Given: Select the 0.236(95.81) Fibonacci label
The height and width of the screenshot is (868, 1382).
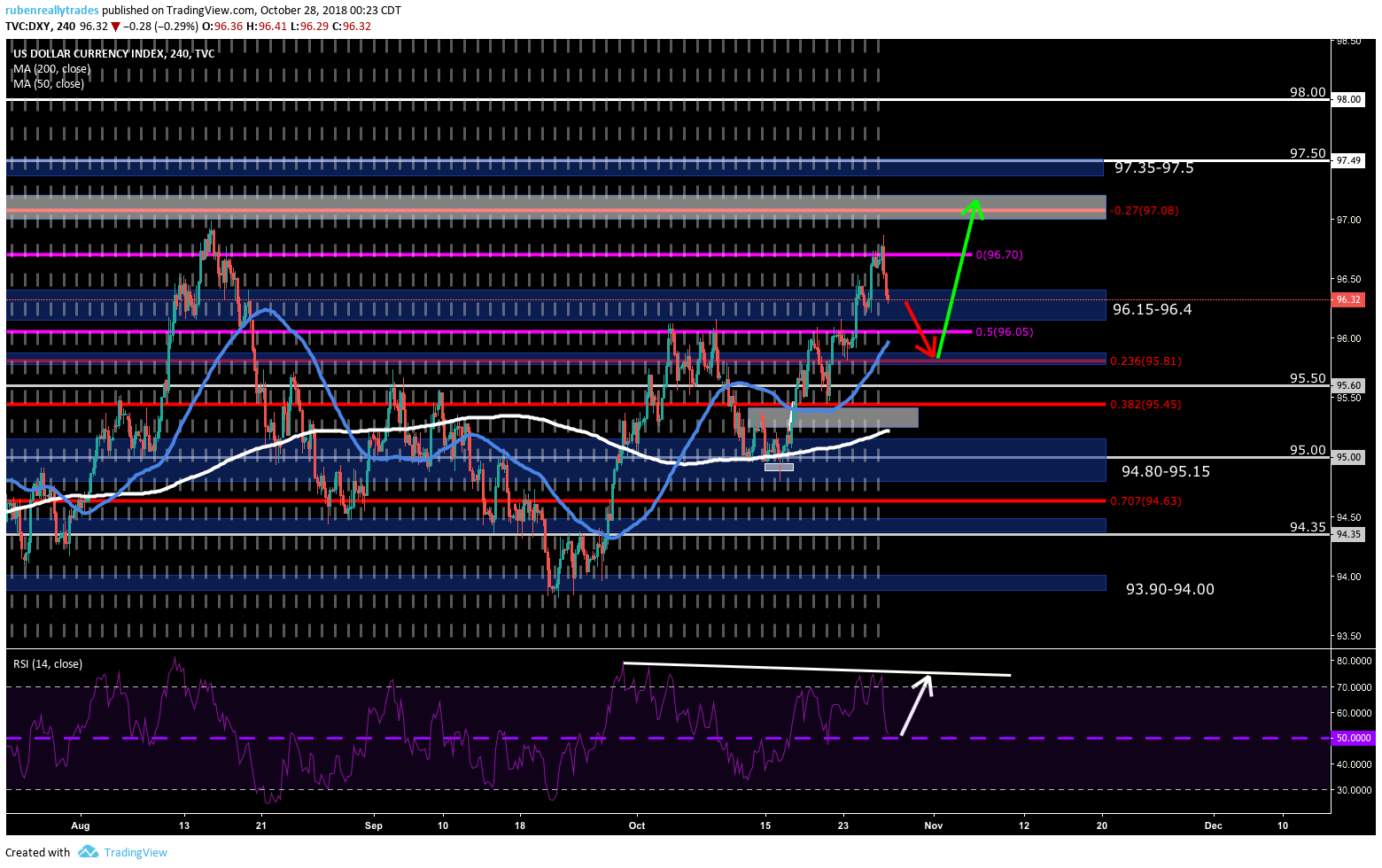Looking at the screenshot, I should pos(1145,361).
